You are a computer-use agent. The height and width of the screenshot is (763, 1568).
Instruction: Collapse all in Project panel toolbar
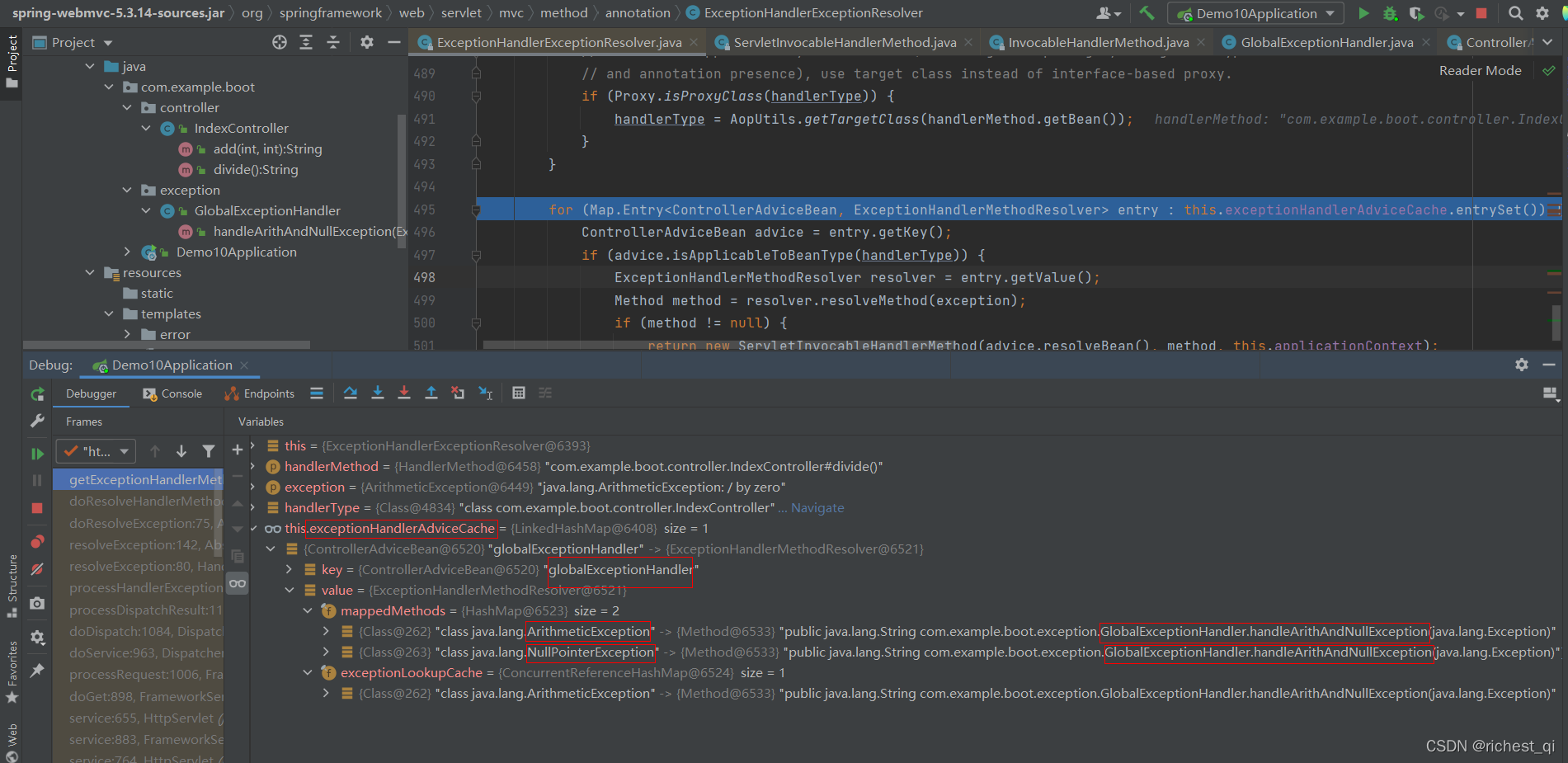[x=333, y=42]
